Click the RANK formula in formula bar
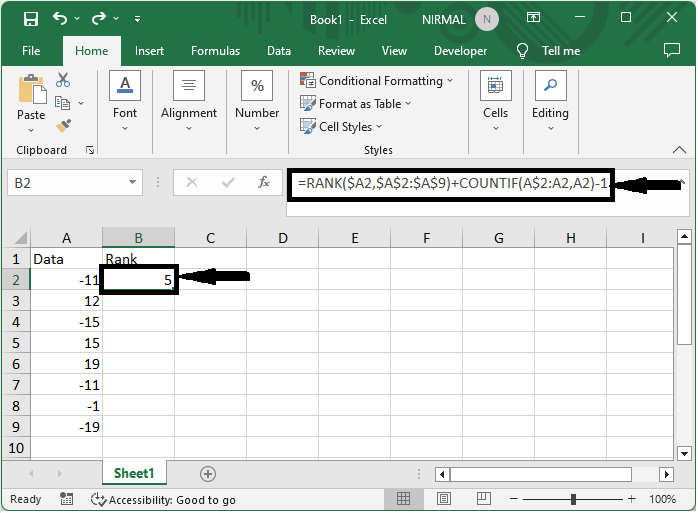Viewport: 698px width, 513px height. [452, 183]
